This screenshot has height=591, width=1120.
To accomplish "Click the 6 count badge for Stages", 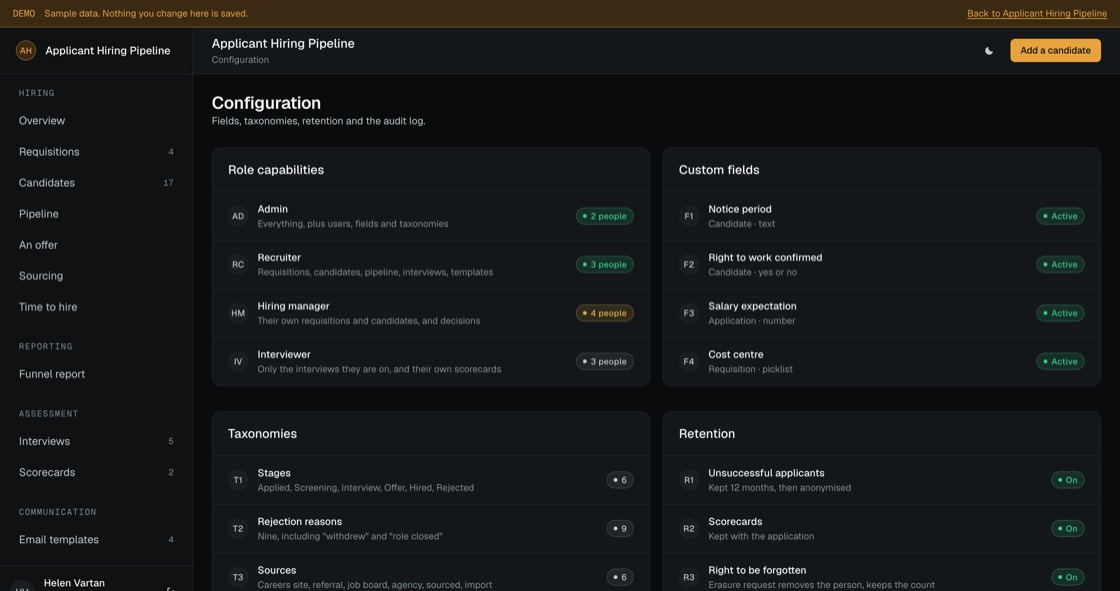I will point(619,480).
